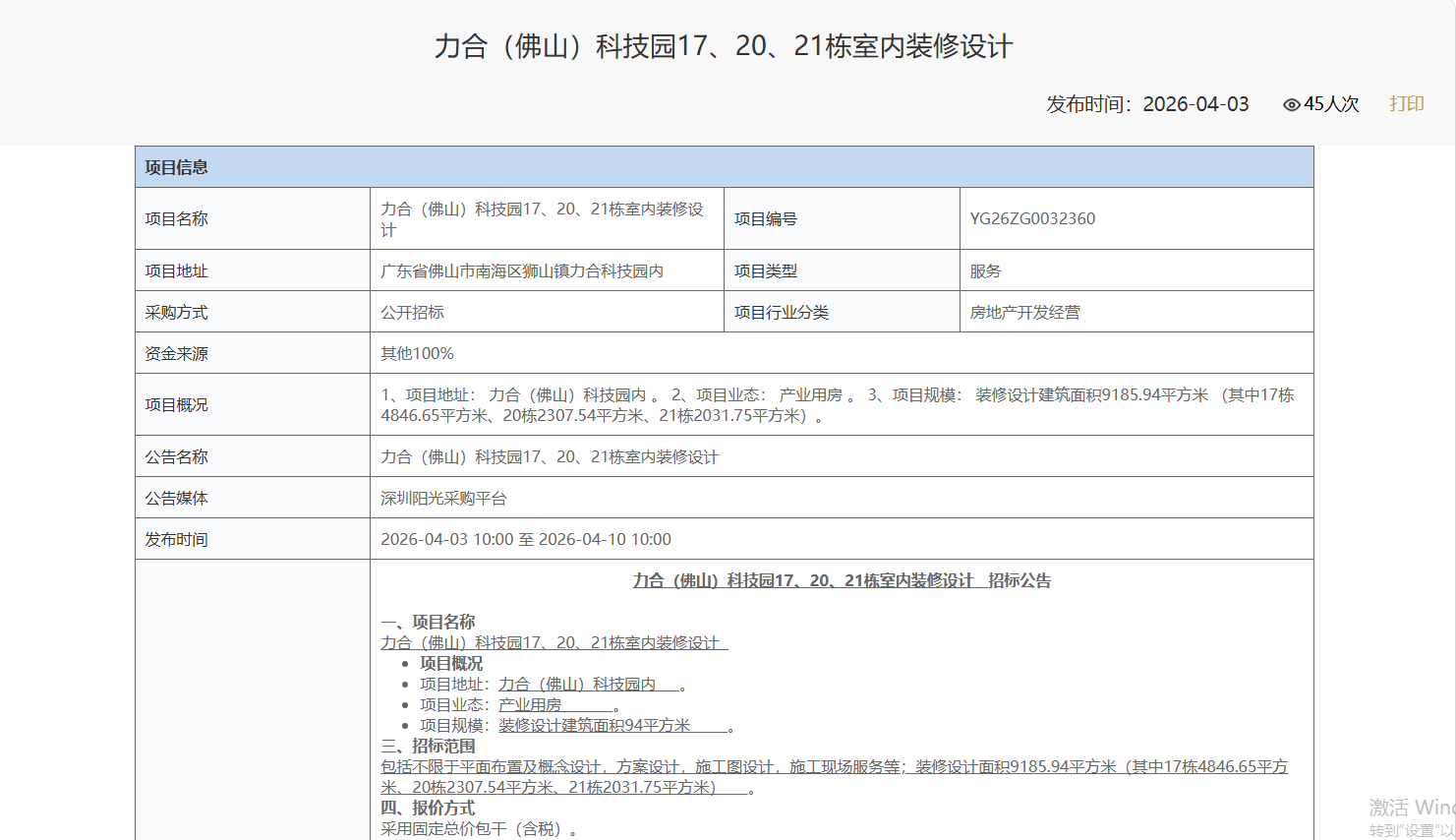Image resolution: width=1456 pixels, height=840 pixels.
Task: Click the eye icon showing view count
Action: [x=1291, y=104]
